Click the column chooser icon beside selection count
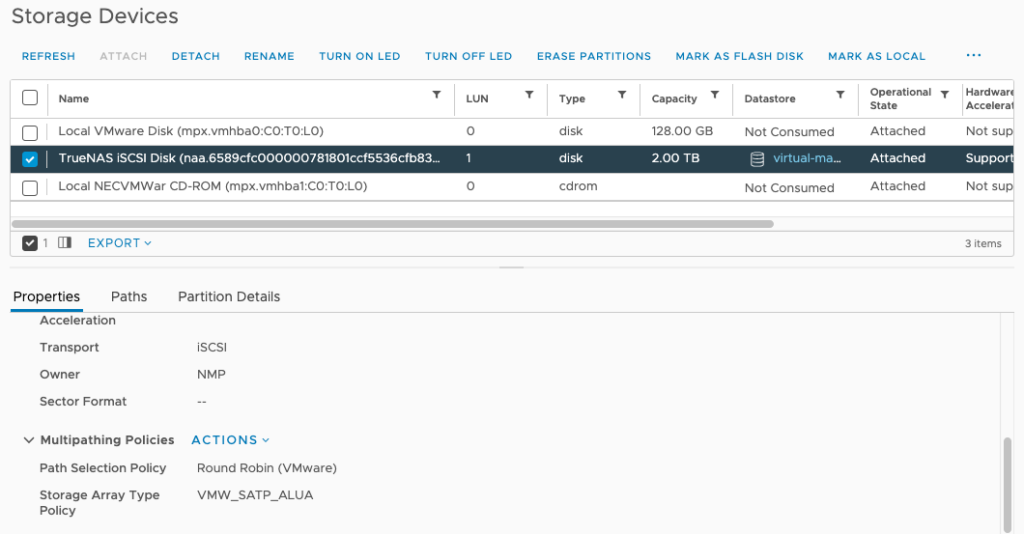The width and height of the screenshot is (1024, 534). (65, 243)
